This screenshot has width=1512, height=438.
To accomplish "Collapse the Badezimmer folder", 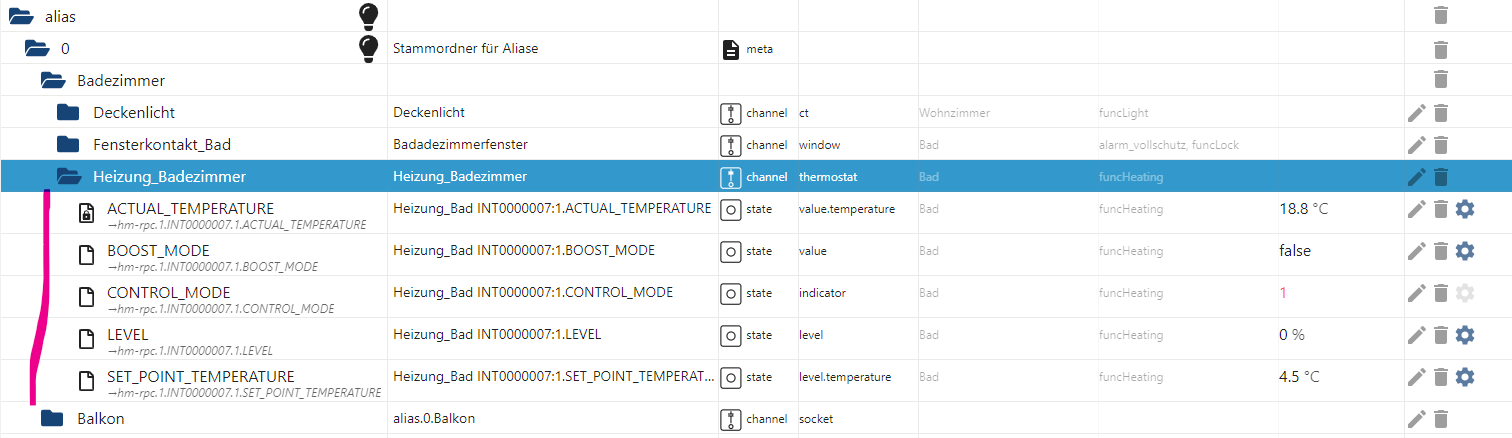I will (53, 80).
